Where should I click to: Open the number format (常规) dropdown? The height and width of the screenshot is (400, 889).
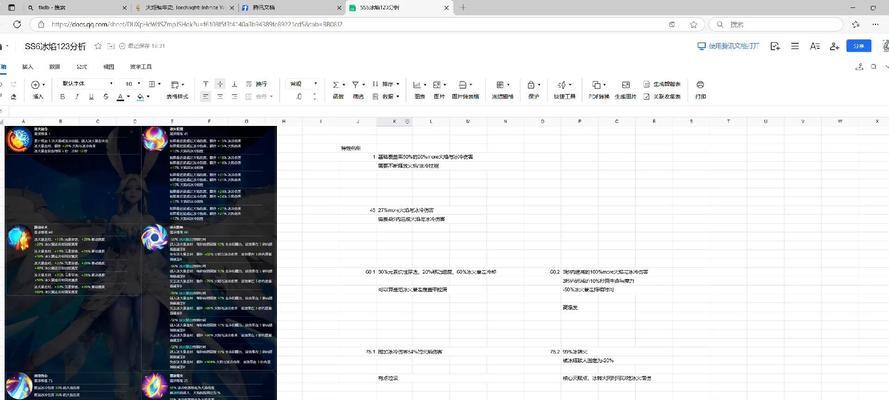coord(303,84)
